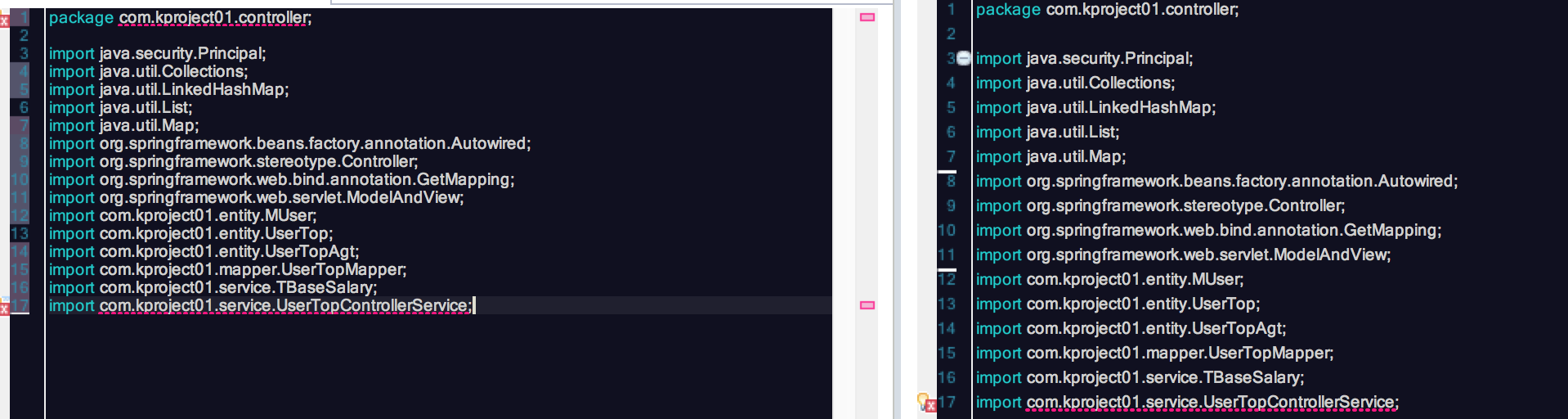The image size is (1568, 419).
Task: Click the entity.UserTopAgt import in the left editor
Action: 204,251
